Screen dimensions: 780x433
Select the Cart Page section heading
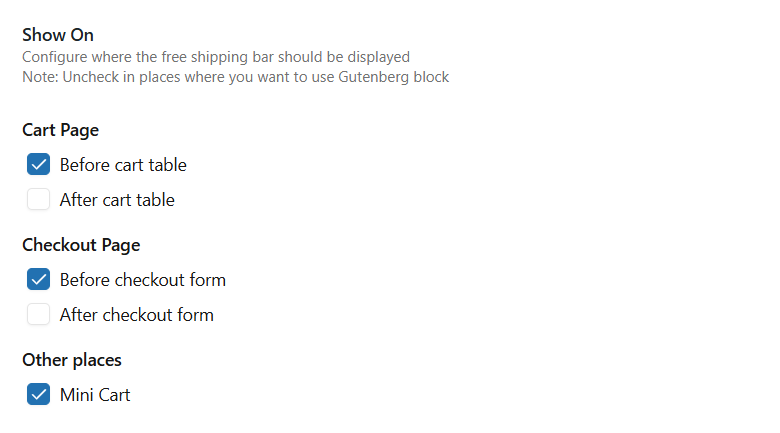tap(60, 130)
